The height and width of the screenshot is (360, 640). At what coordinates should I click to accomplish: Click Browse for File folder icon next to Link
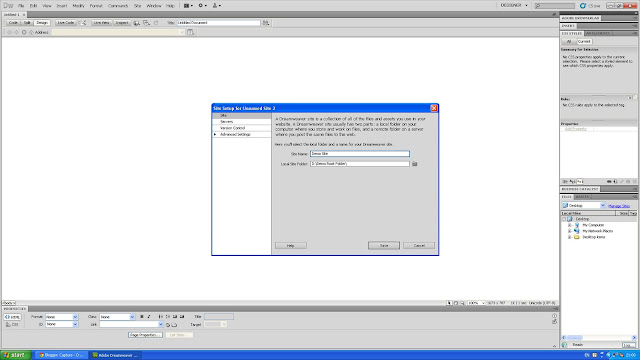(174, 325)
